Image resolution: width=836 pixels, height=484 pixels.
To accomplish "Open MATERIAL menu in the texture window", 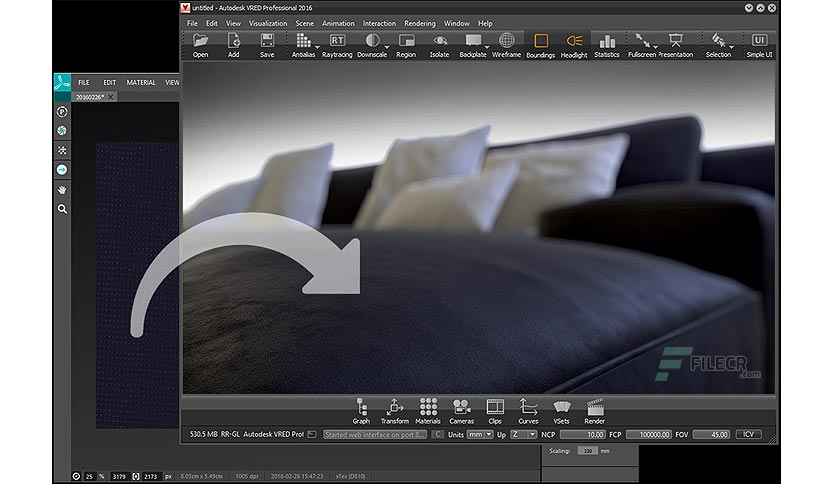I will [141, 83].
